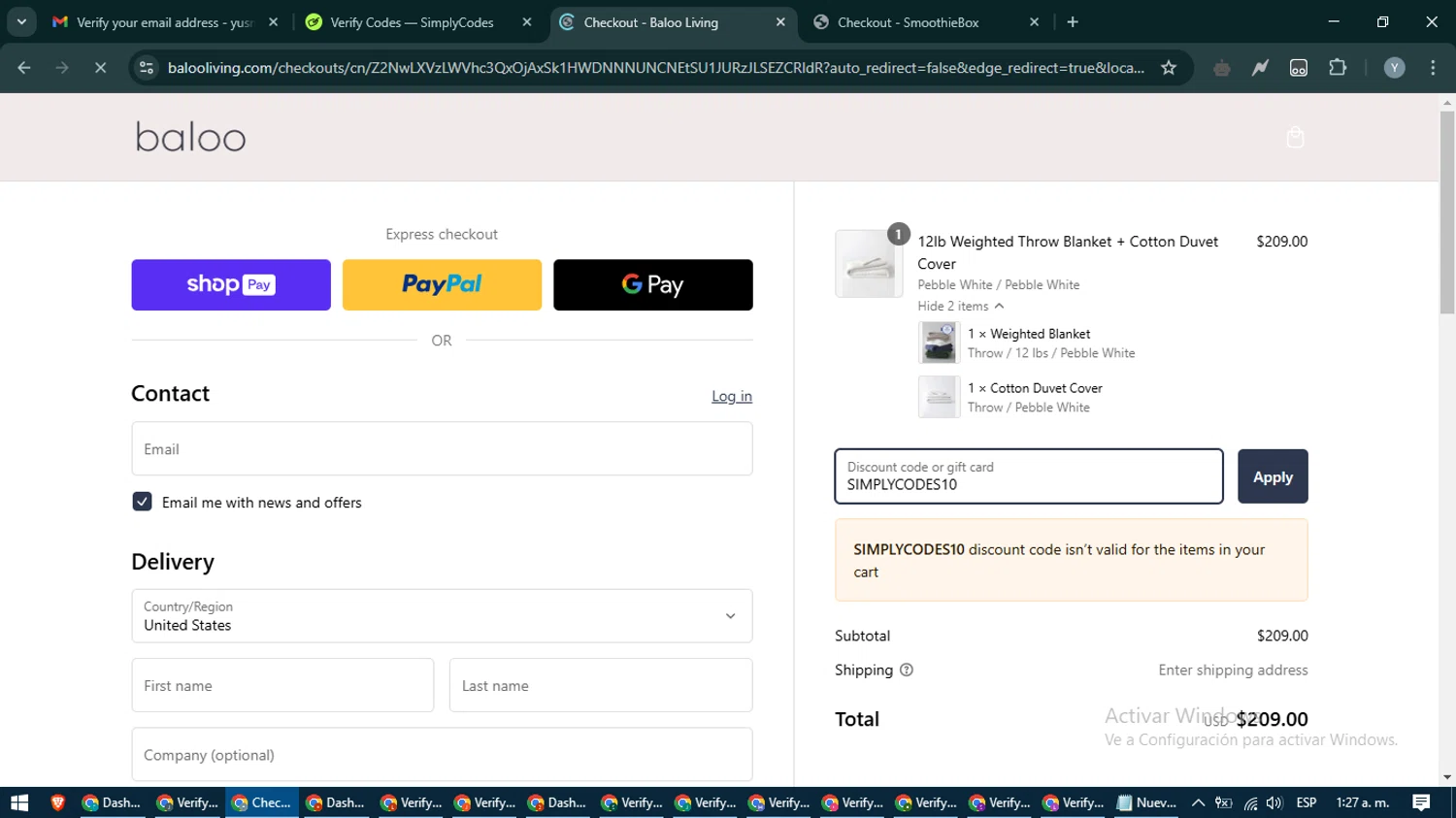Screen dimensions: 1456x818
Task: Click the Log in link
Action: pos(732,396)
